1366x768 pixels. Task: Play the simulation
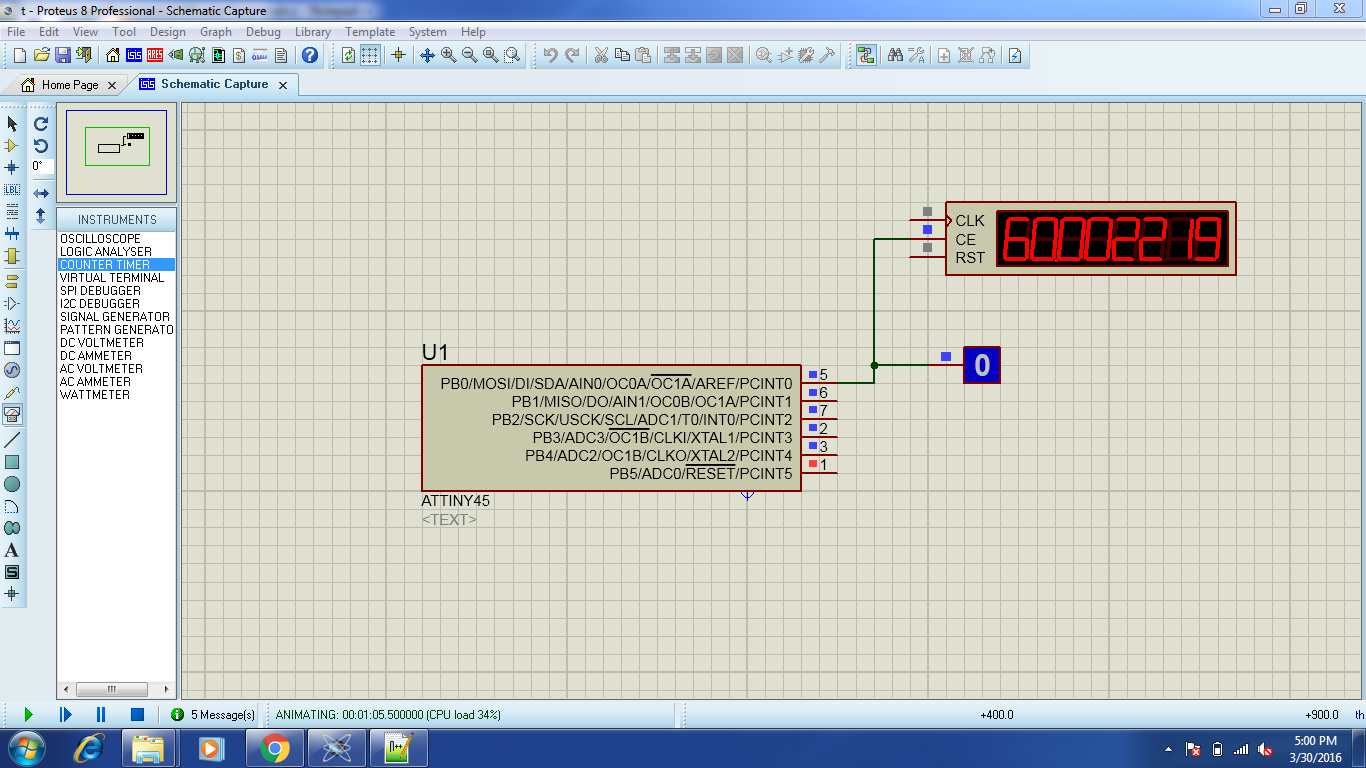click(28, 714)
